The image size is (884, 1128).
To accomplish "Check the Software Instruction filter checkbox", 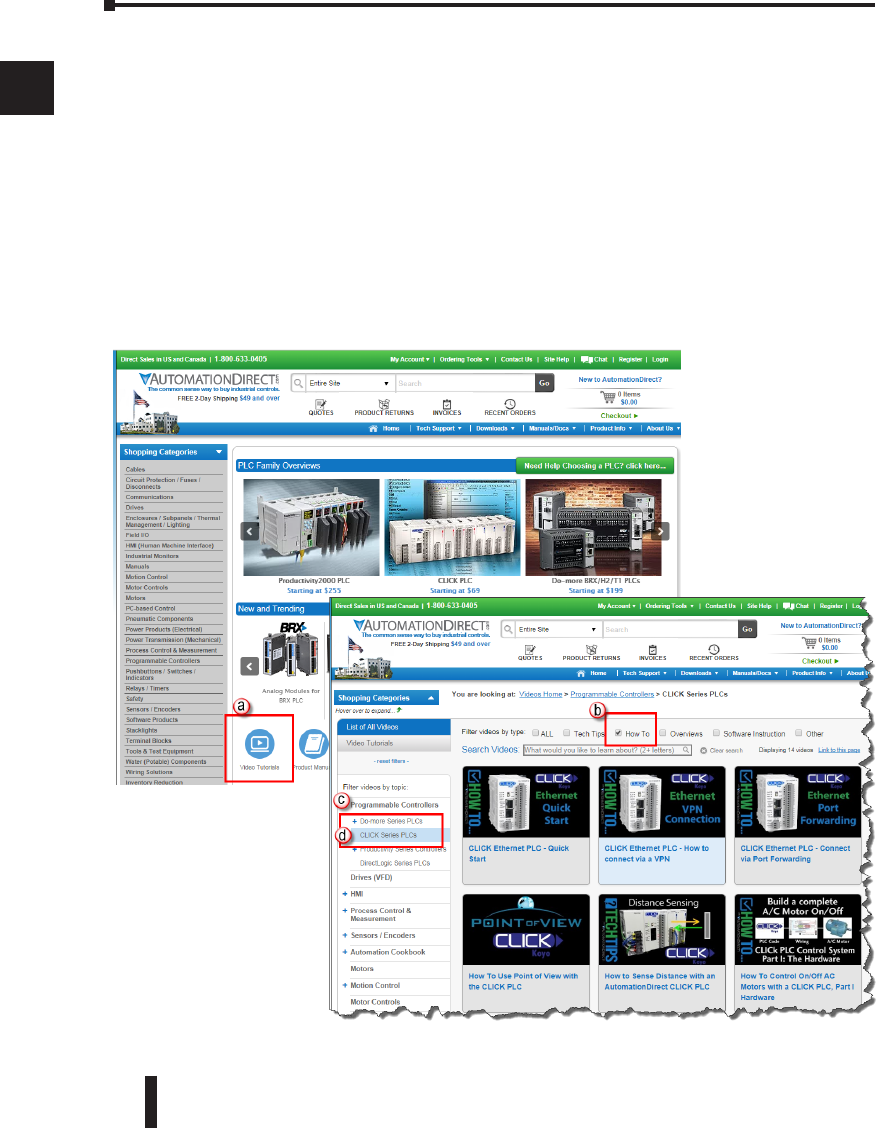I will (x=716, y=733).
